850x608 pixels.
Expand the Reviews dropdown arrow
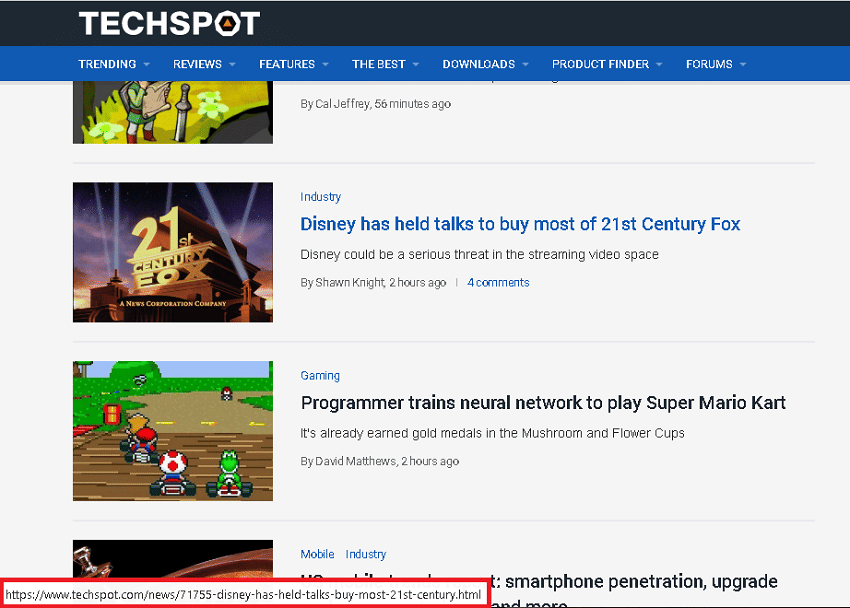click(x=232, y=64)
